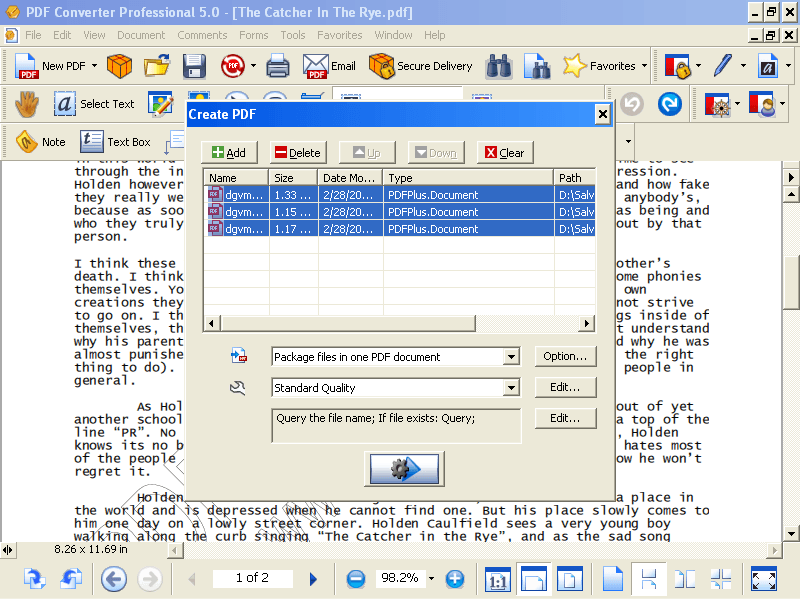The width and height of the screenshot is (800, 600).
Task: Click the red PDF convert icon
Action: pos(233,66)
